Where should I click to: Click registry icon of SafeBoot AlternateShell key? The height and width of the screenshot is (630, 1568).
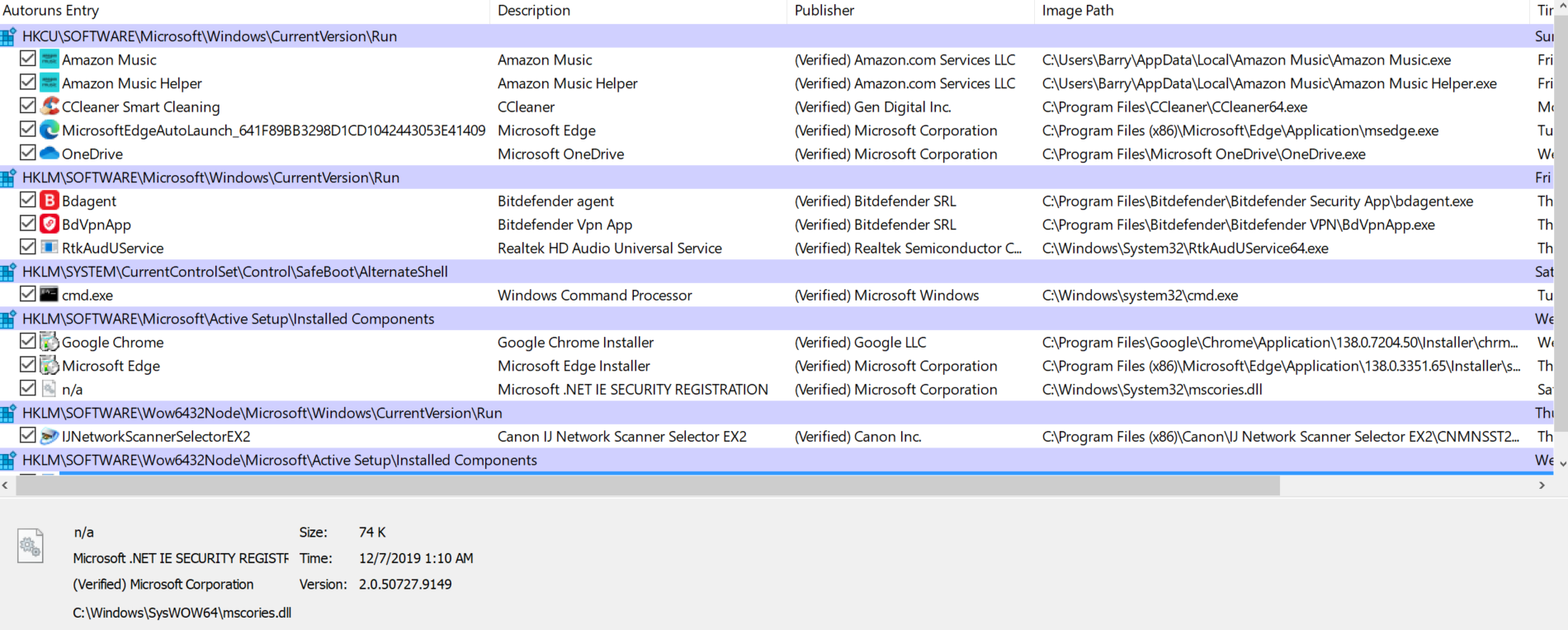(8, 272)
